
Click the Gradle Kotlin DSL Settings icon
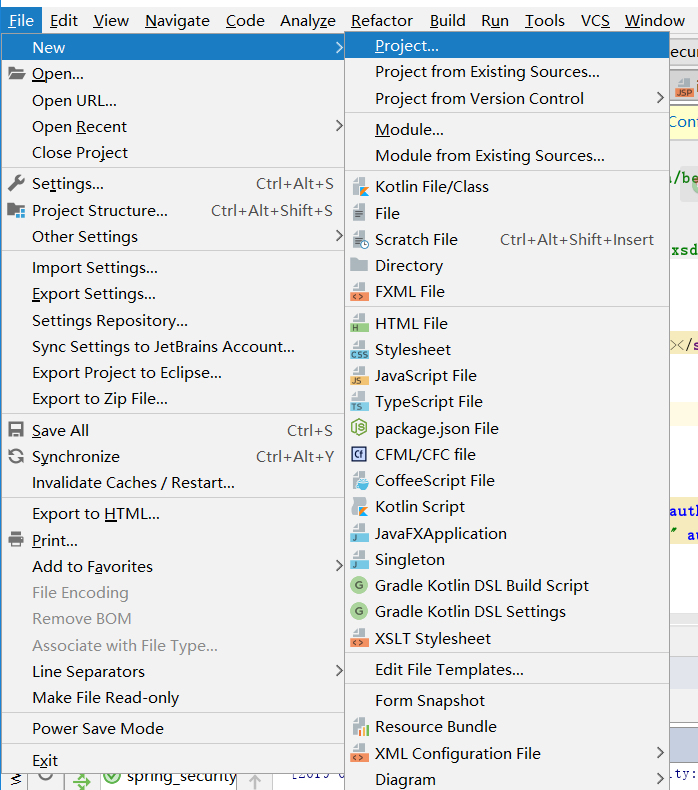[x=359, y=611]
